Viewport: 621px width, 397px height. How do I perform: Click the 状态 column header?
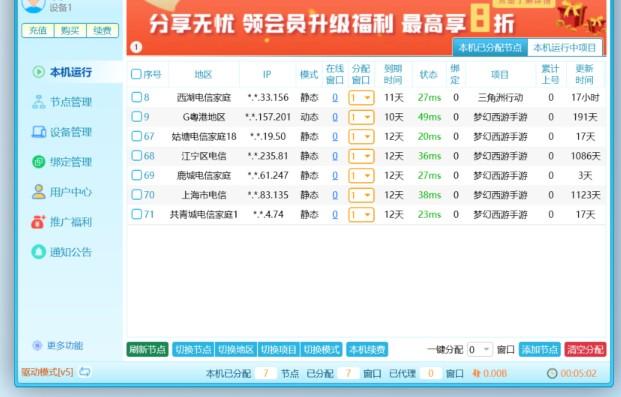(428, 74)
